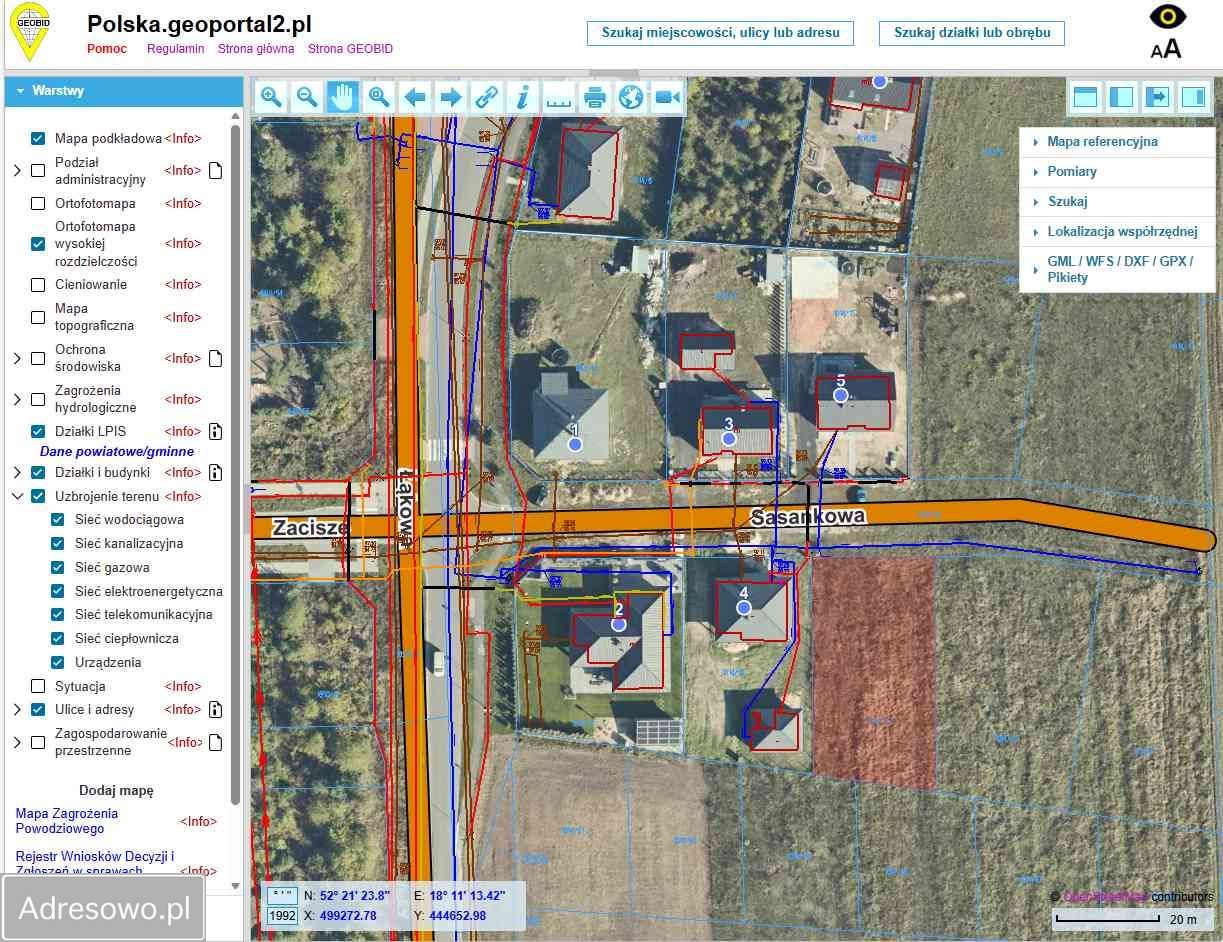
Task: Enable Cieniowanie layer checkbox
Action: click(38, 284)
